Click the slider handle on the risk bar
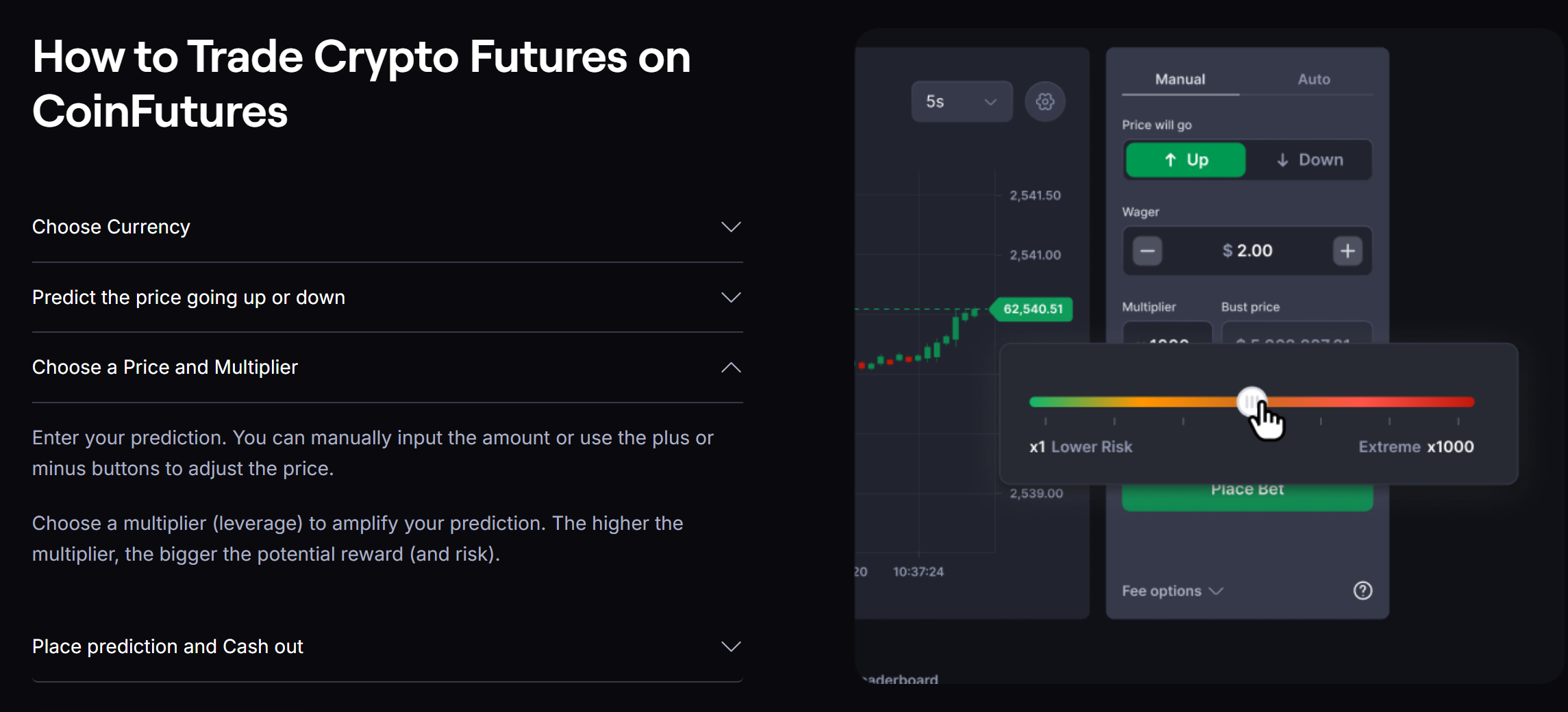 (x=1252, y=403)
